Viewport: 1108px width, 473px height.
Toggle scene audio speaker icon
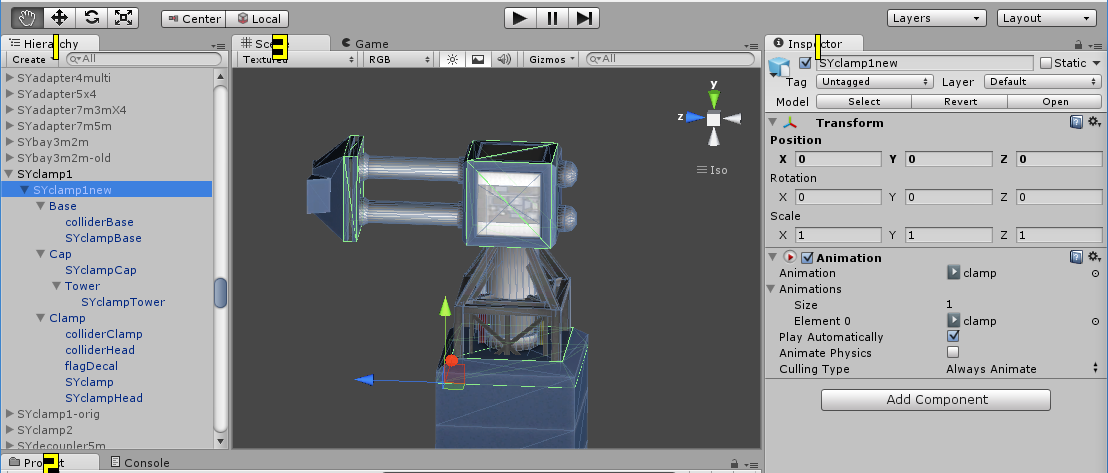click(x=504, y=59)
